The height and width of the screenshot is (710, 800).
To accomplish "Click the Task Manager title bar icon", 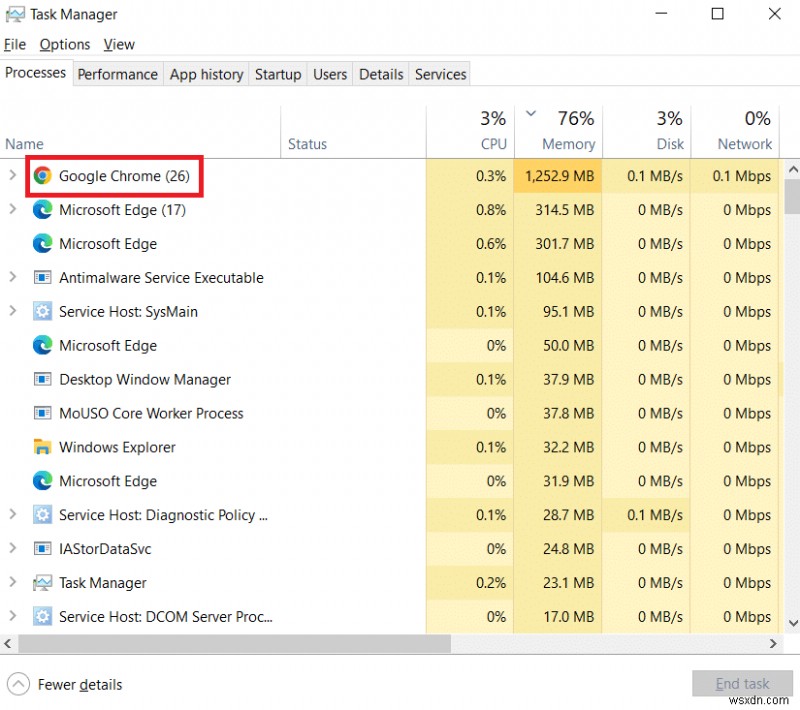I will pos(15,14).
